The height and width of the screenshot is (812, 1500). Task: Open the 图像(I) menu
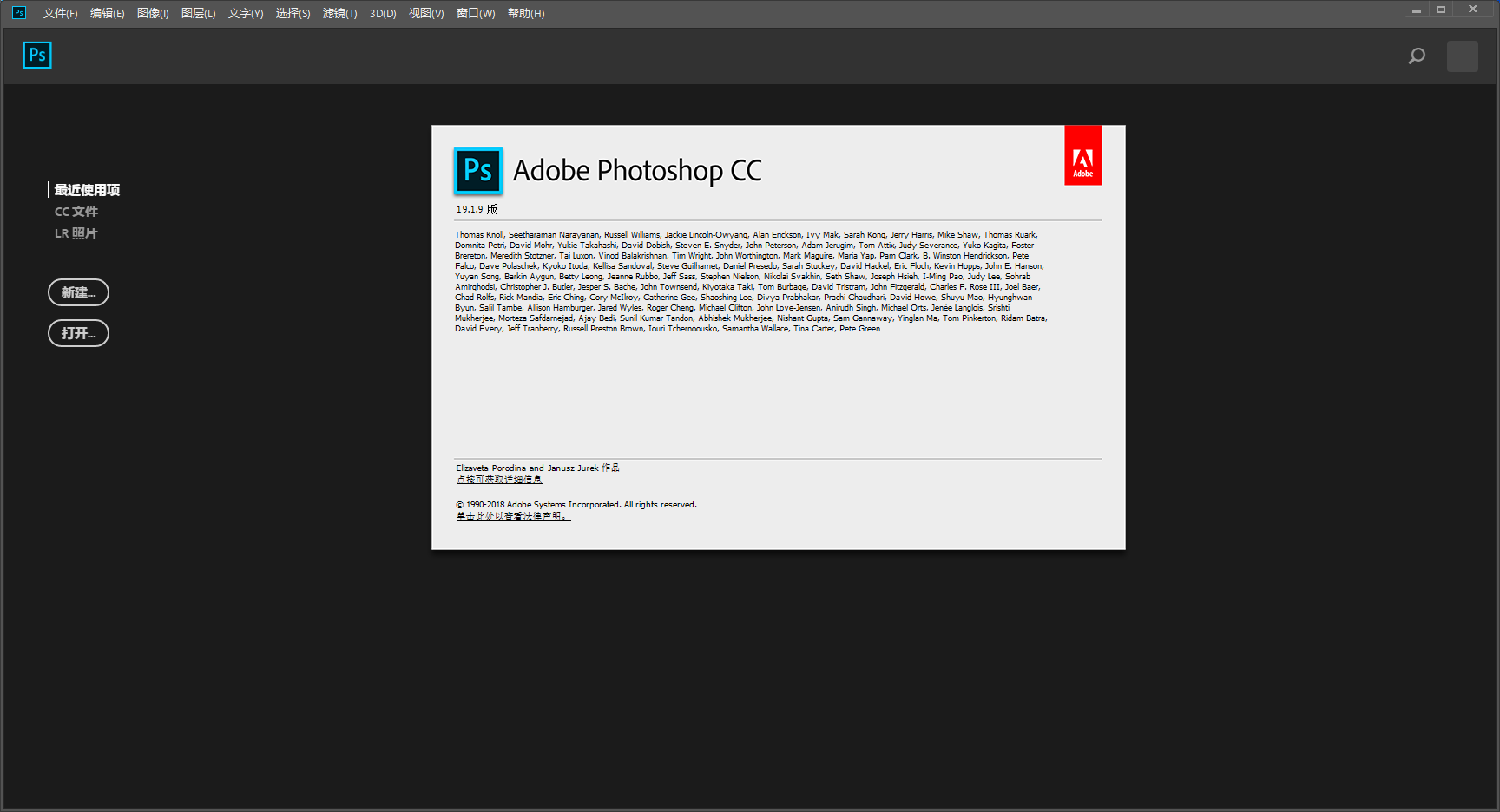coord(153,13)
